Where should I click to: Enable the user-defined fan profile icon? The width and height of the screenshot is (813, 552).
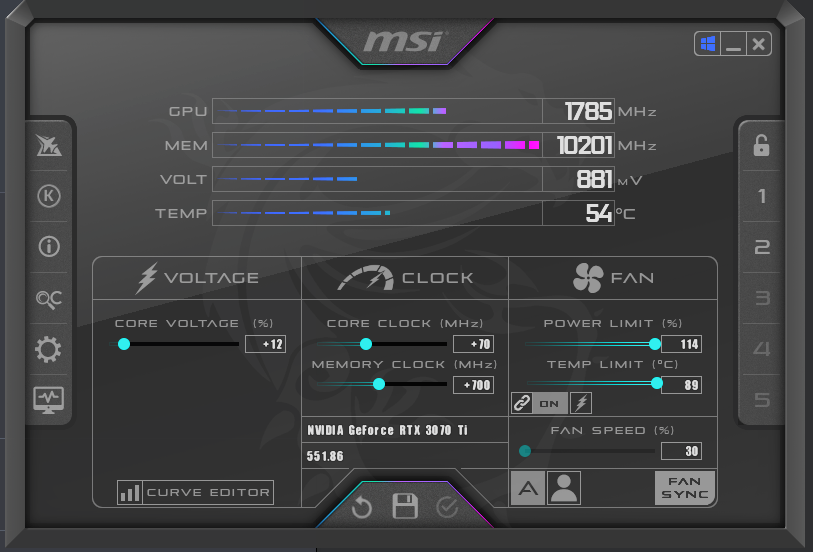pyautogui.click(x=564, y=488)
